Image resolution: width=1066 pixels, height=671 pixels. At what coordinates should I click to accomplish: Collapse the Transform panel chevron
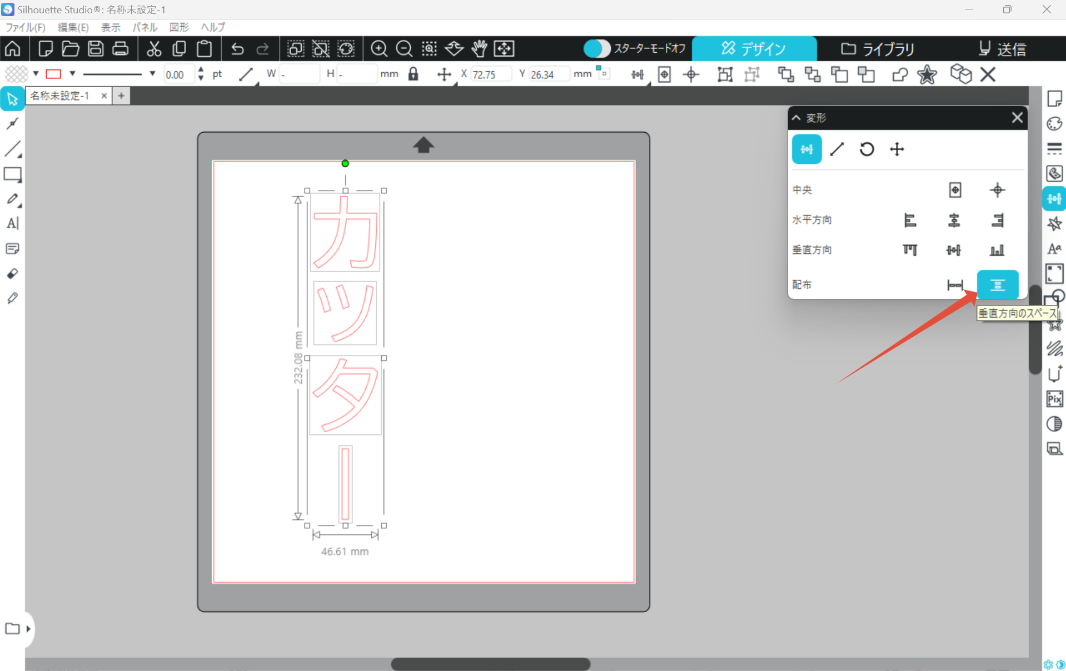pyautogui.click(x=797, y=118)
